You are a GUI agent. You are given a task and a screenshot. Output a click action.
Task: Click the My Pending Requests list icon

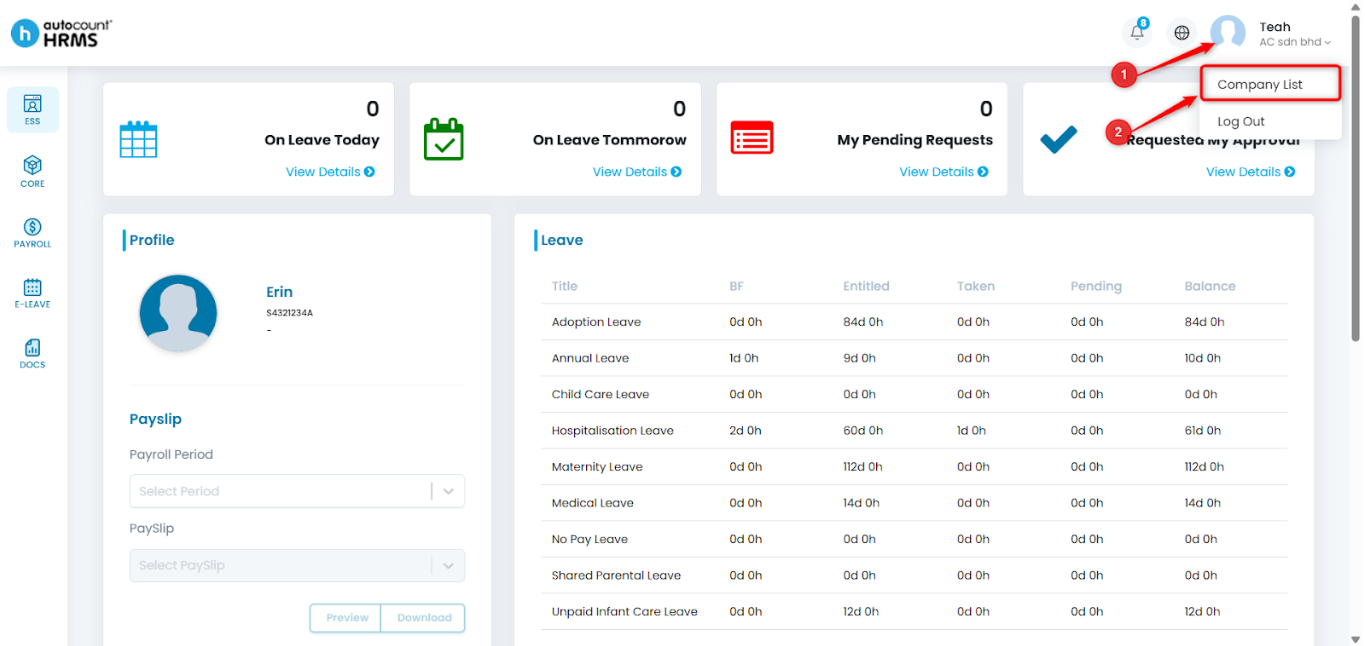[x=752, y=138]
